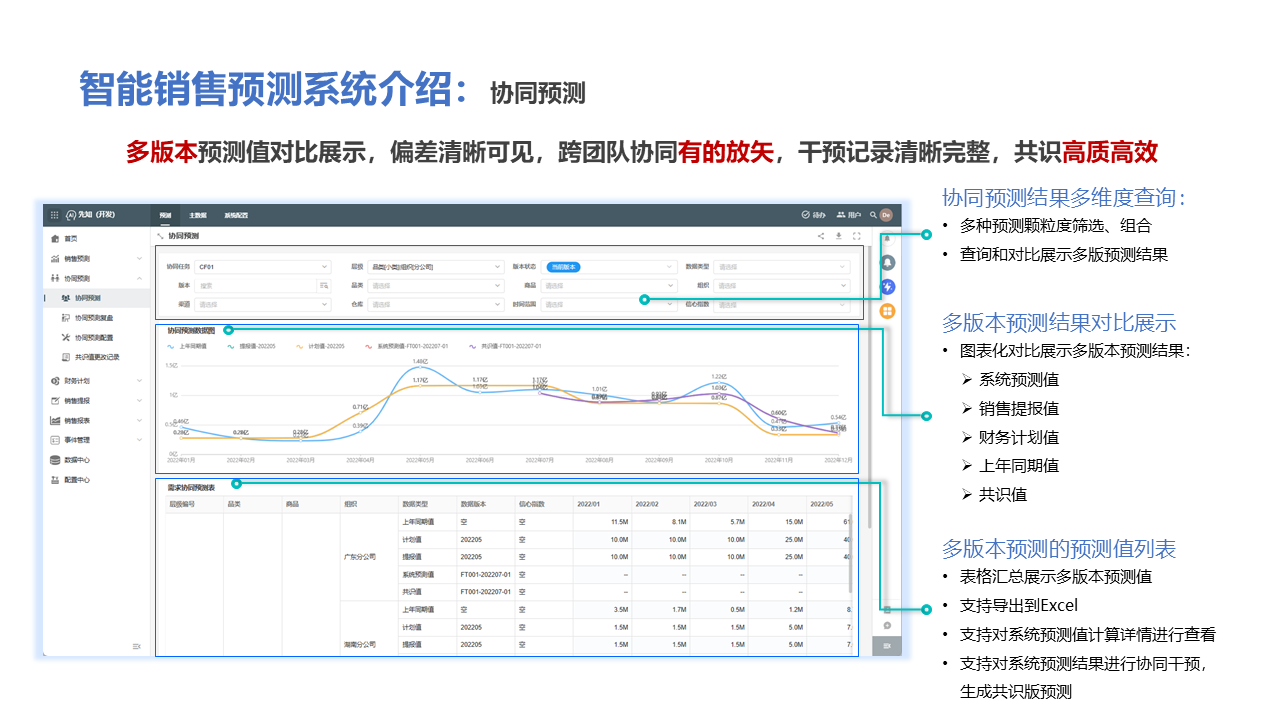1280x720 pixels.
Task: Switch to the 主数据 top tab
Action: tap(199, 215)
